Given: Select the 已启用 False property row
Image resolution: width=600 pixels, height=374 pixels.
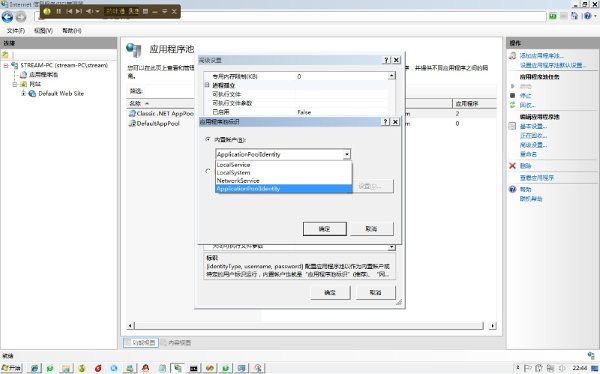Looking at the screenshot, I should click(x=295, y=112).
